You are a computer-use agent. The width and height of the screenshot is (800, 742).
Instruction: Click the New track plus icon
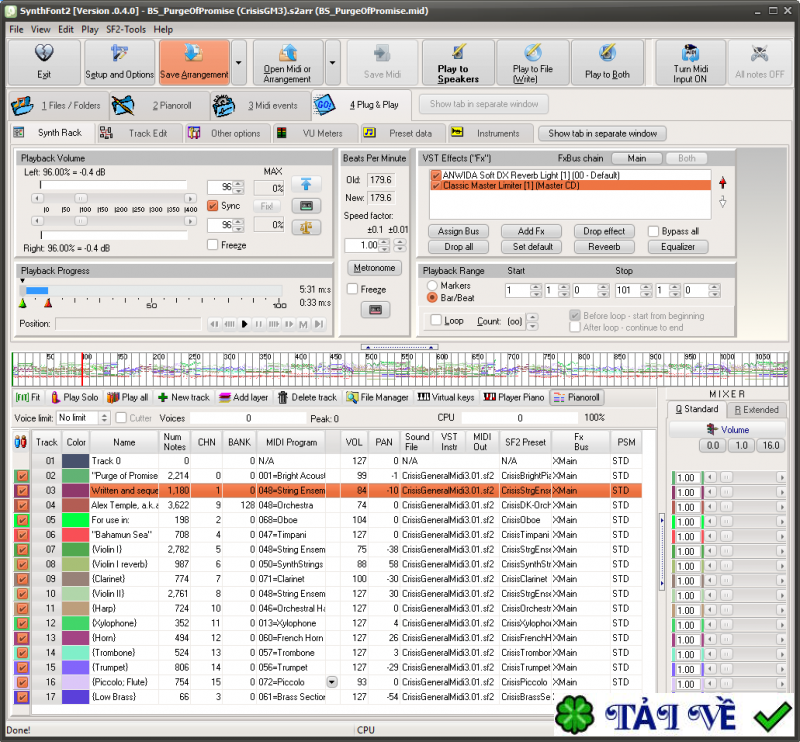164,397
